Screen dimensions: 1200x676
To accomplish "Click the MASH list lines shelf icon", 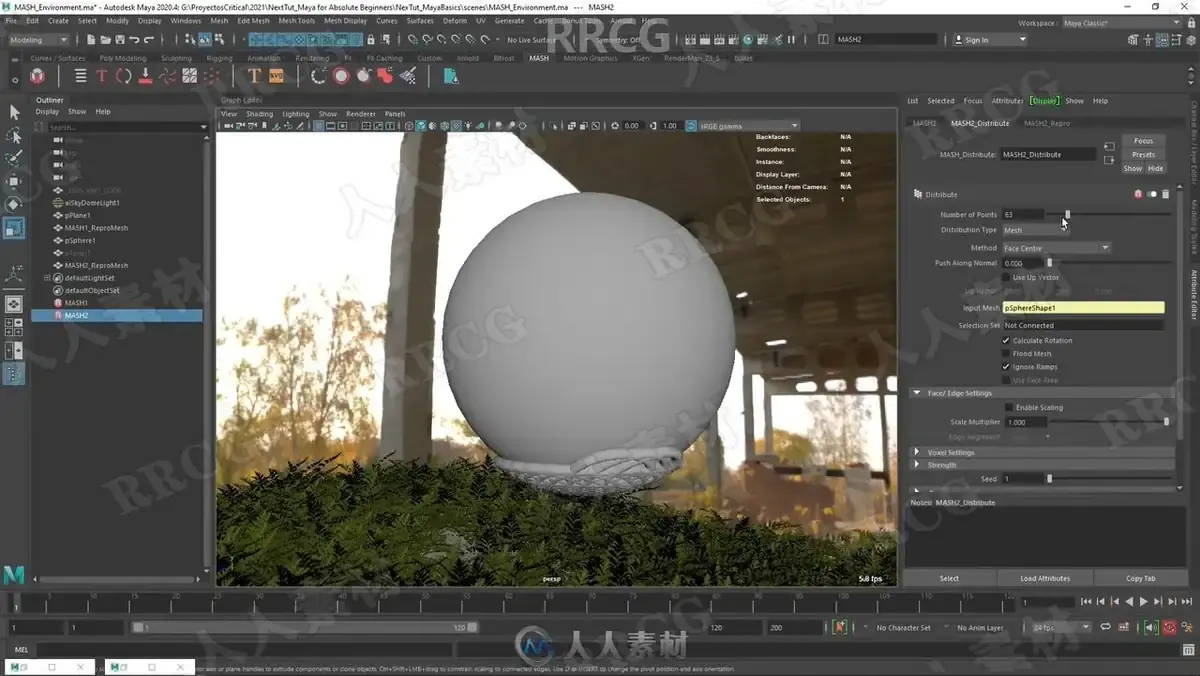I will click(x=80, y=76).
